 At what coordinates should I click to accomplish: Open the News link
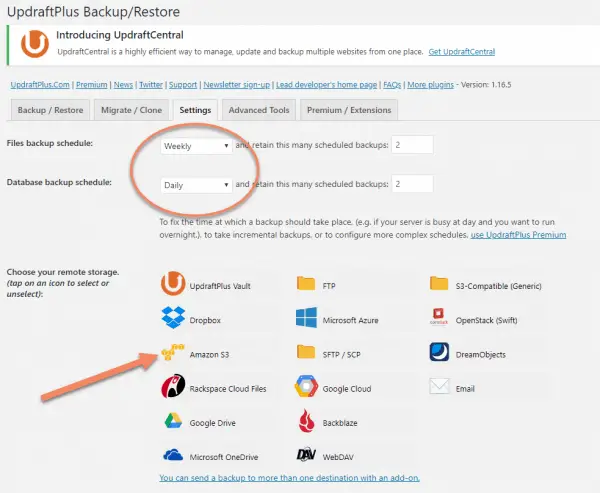click(123, 85)
